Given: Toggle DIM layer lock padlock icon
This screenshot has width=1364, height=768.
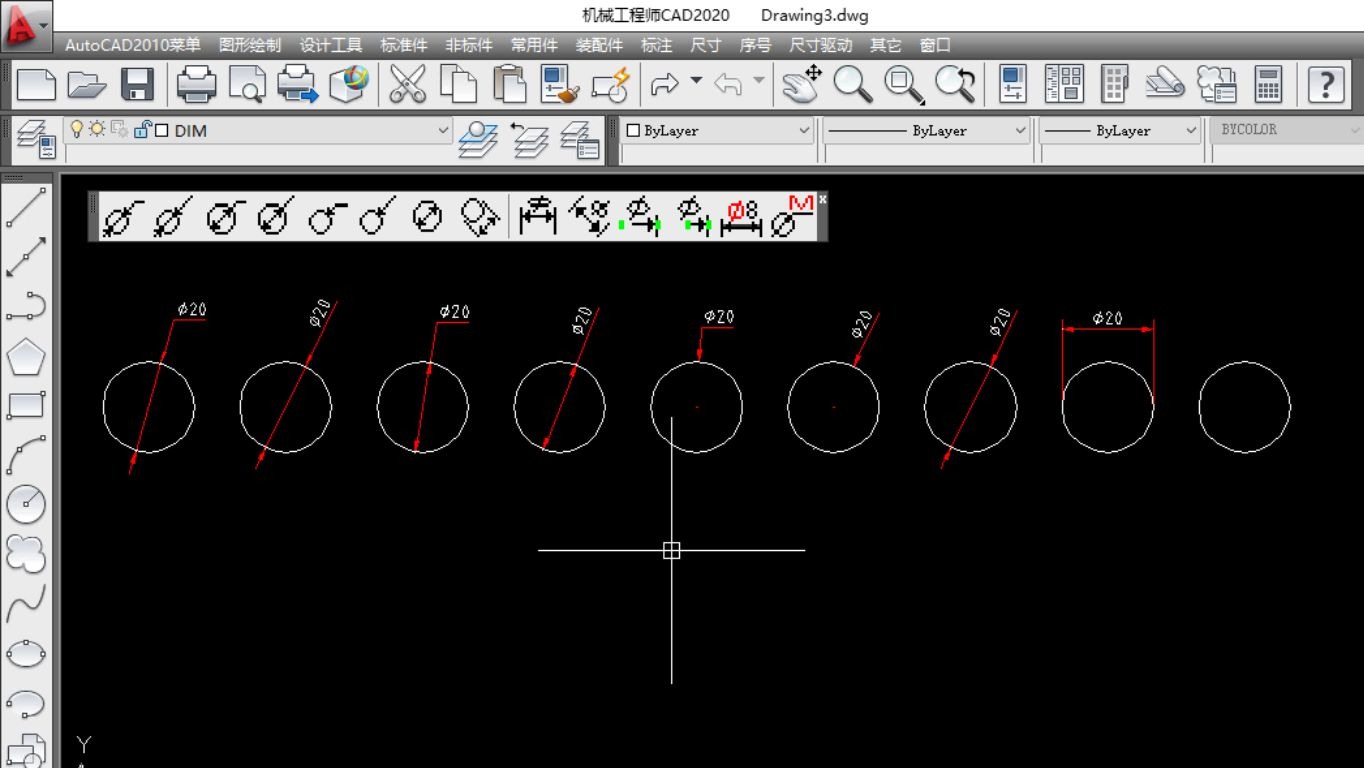Looking at the screenshot, I should tap(142, 129).
